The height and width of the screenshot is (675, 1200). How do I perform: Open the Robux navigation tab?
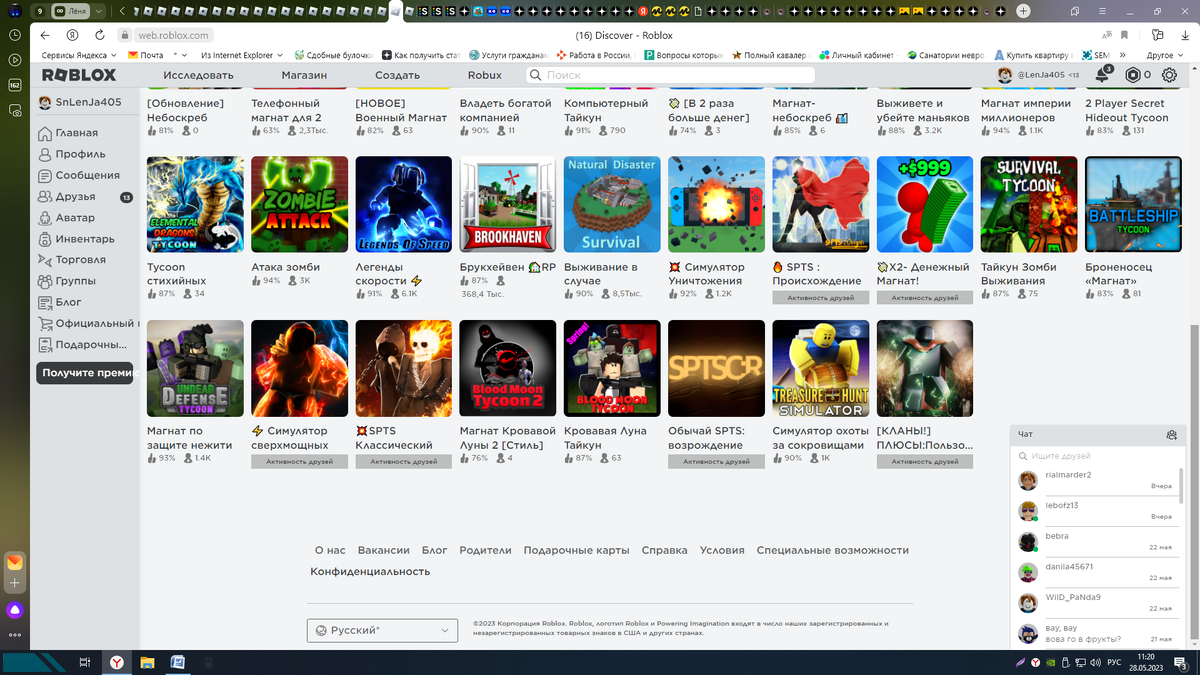[x=485, y=75]
